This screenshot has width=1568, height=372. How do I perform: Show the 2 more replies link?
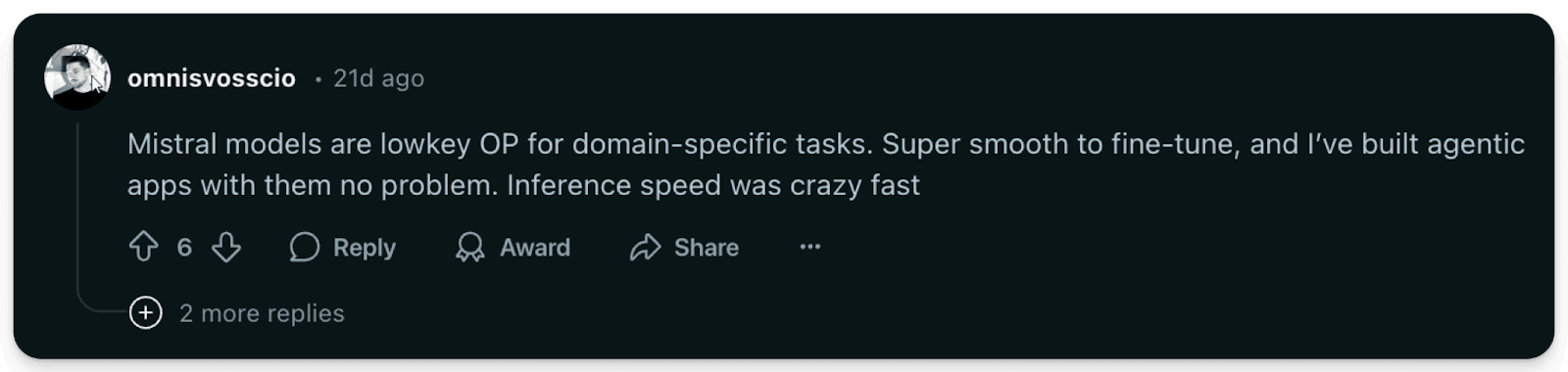coord(262,313)
